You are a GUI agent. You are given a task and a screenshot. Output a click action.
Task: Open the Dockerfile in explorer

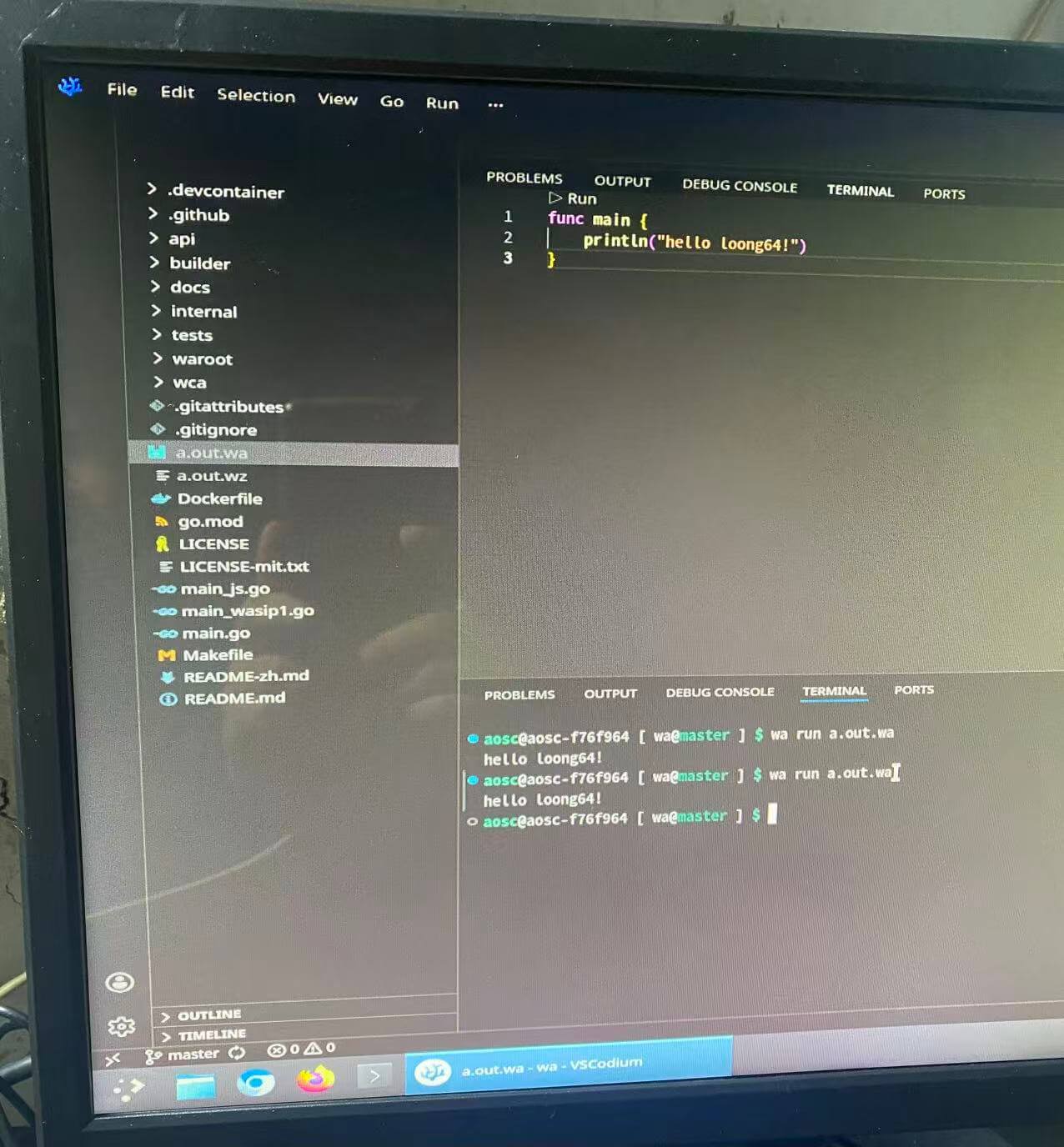[x=219, y=498]
